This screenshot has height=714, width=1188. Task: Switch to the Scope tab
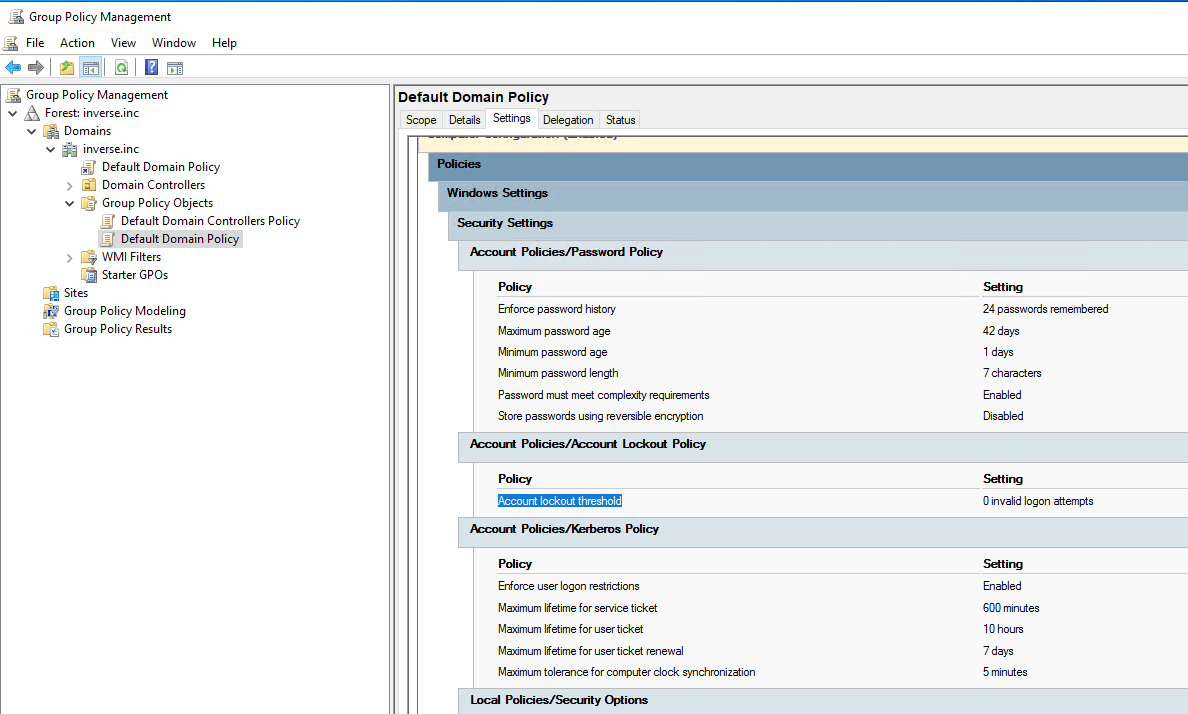pos(420,119)
